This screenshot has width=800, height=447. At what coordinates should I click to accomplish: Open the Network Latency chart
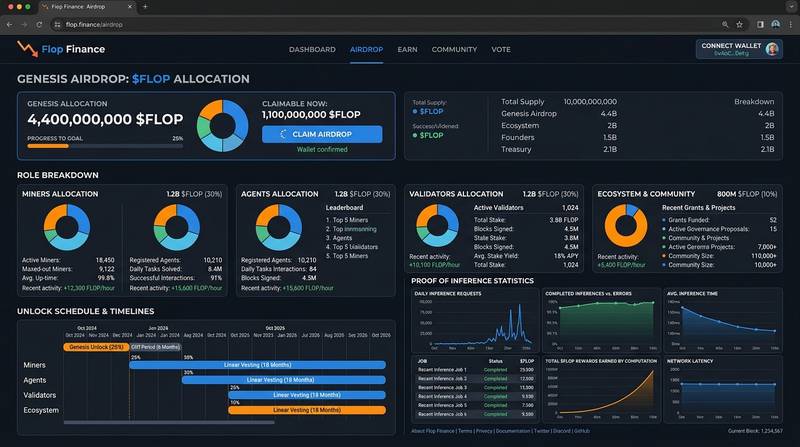(723, 389)
